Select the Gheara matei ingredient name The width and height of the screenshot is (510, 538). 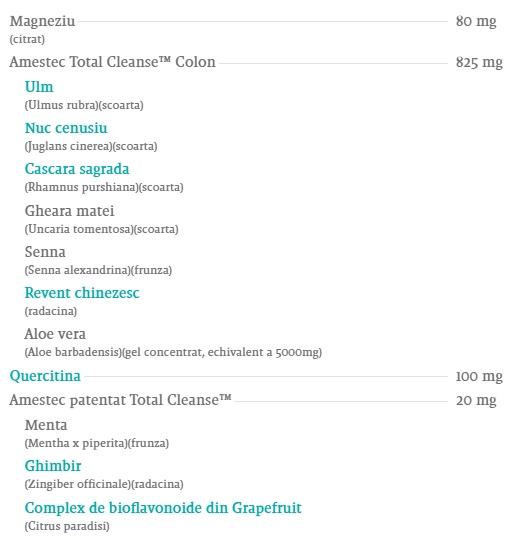(x=69, y=211)
